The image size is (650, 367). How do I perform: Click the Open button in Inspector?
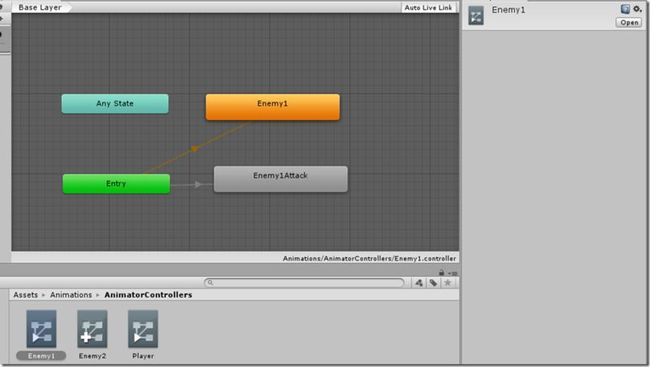629,23
